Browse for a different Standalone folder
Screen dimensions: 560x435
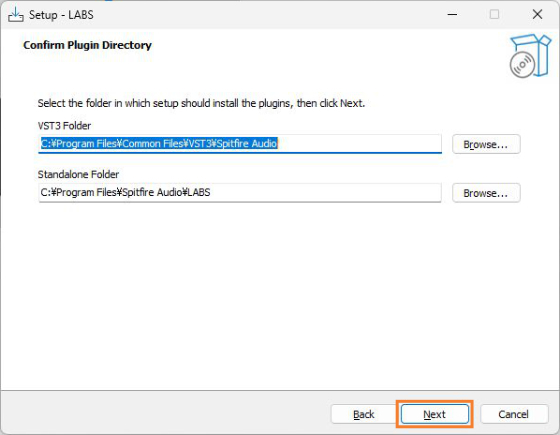coord(486,193)
